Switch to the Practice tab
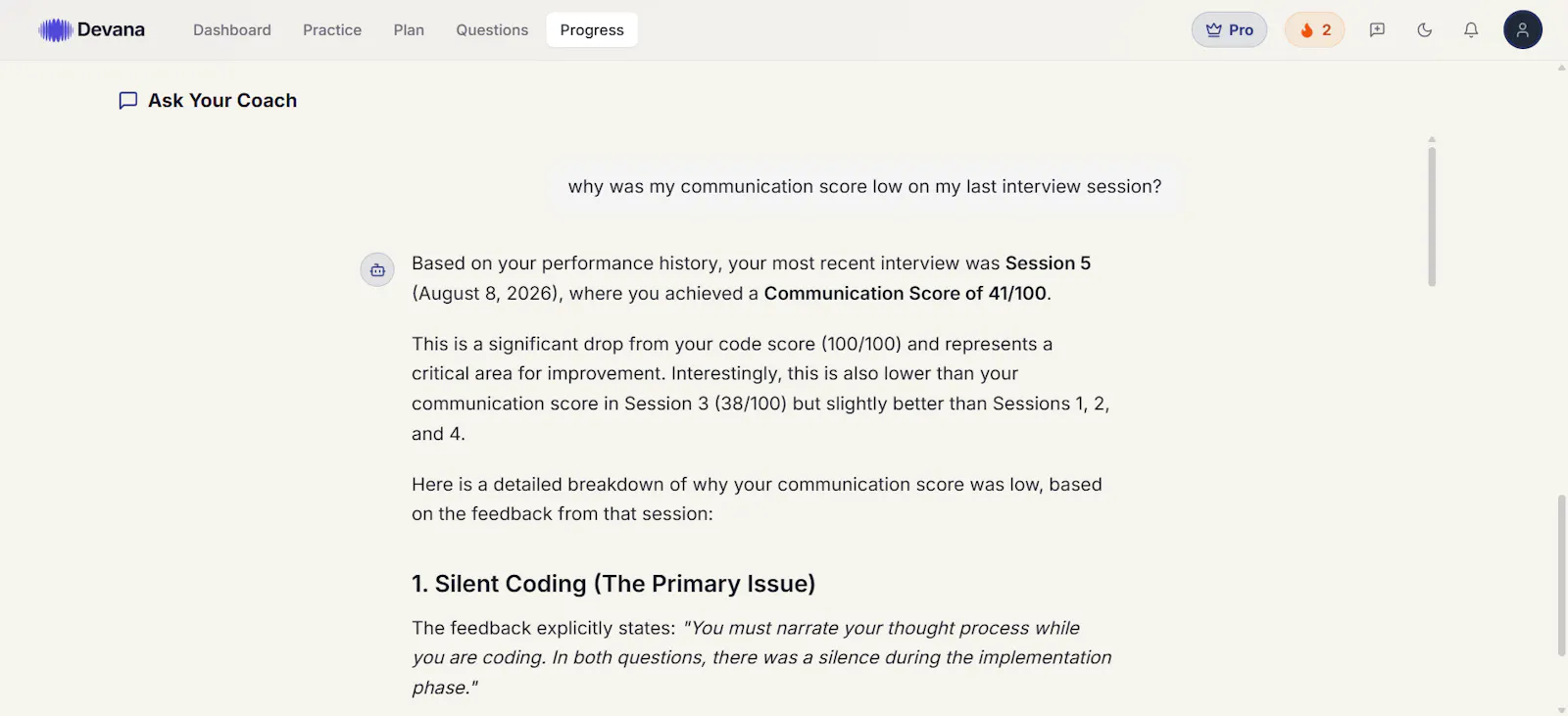The height and width of the screenshot is (716, 1568). coord(332,30)
